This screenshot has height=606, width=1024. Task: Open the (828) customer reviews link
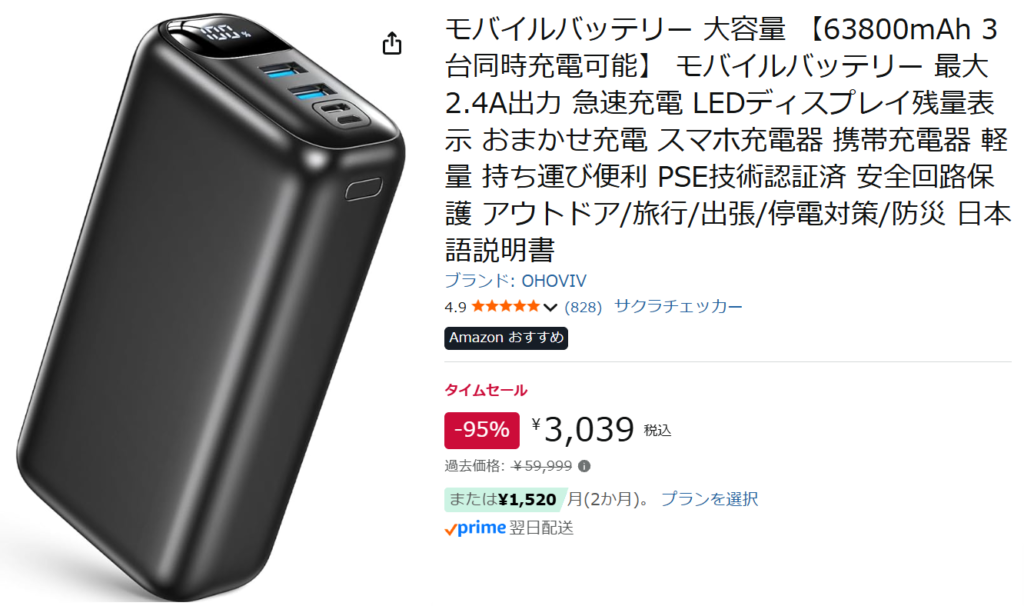coord(583,307)
